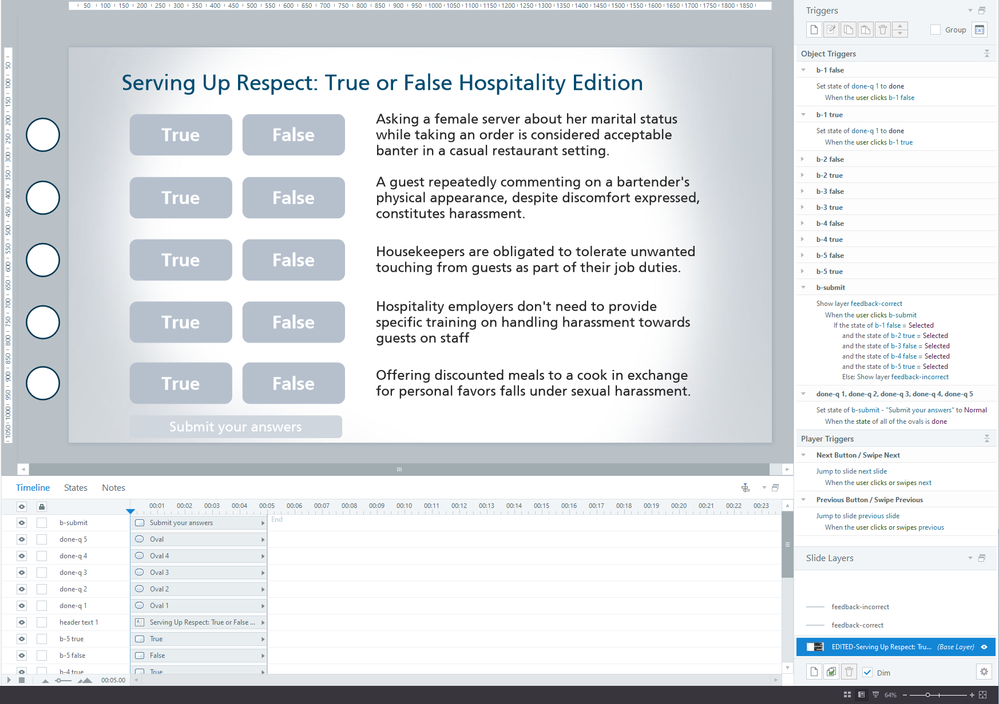Fit slide to window icon
Image resolution: width=999 pixels, height=704 pixels.
(982, 694)
